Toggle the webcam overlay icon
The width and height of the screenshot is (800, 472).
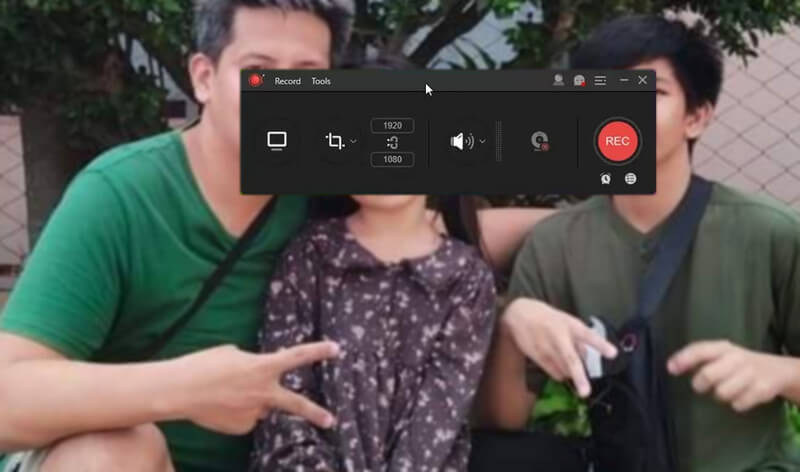[539, 141]
